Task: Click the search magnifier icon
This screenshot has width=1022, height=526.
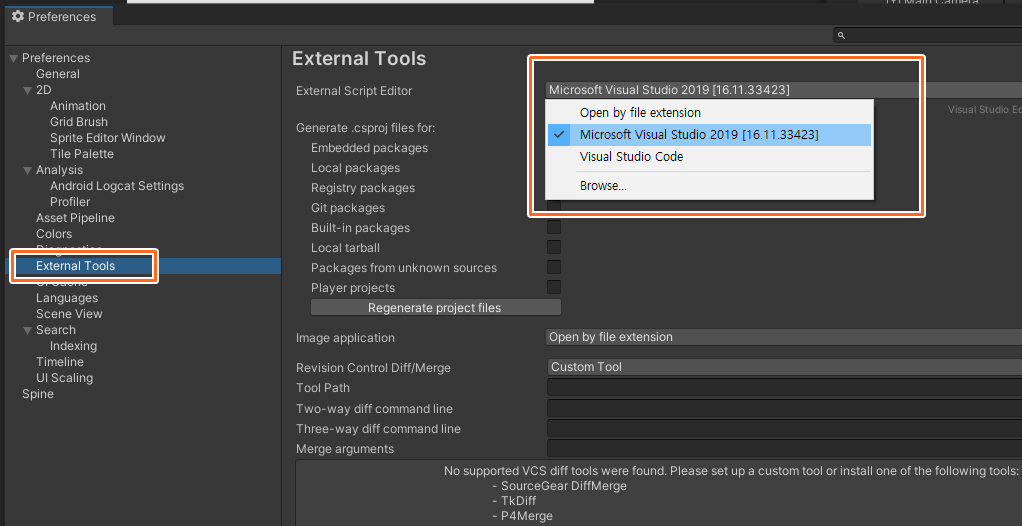Action: pyautogui.click(x=841, y=35)
